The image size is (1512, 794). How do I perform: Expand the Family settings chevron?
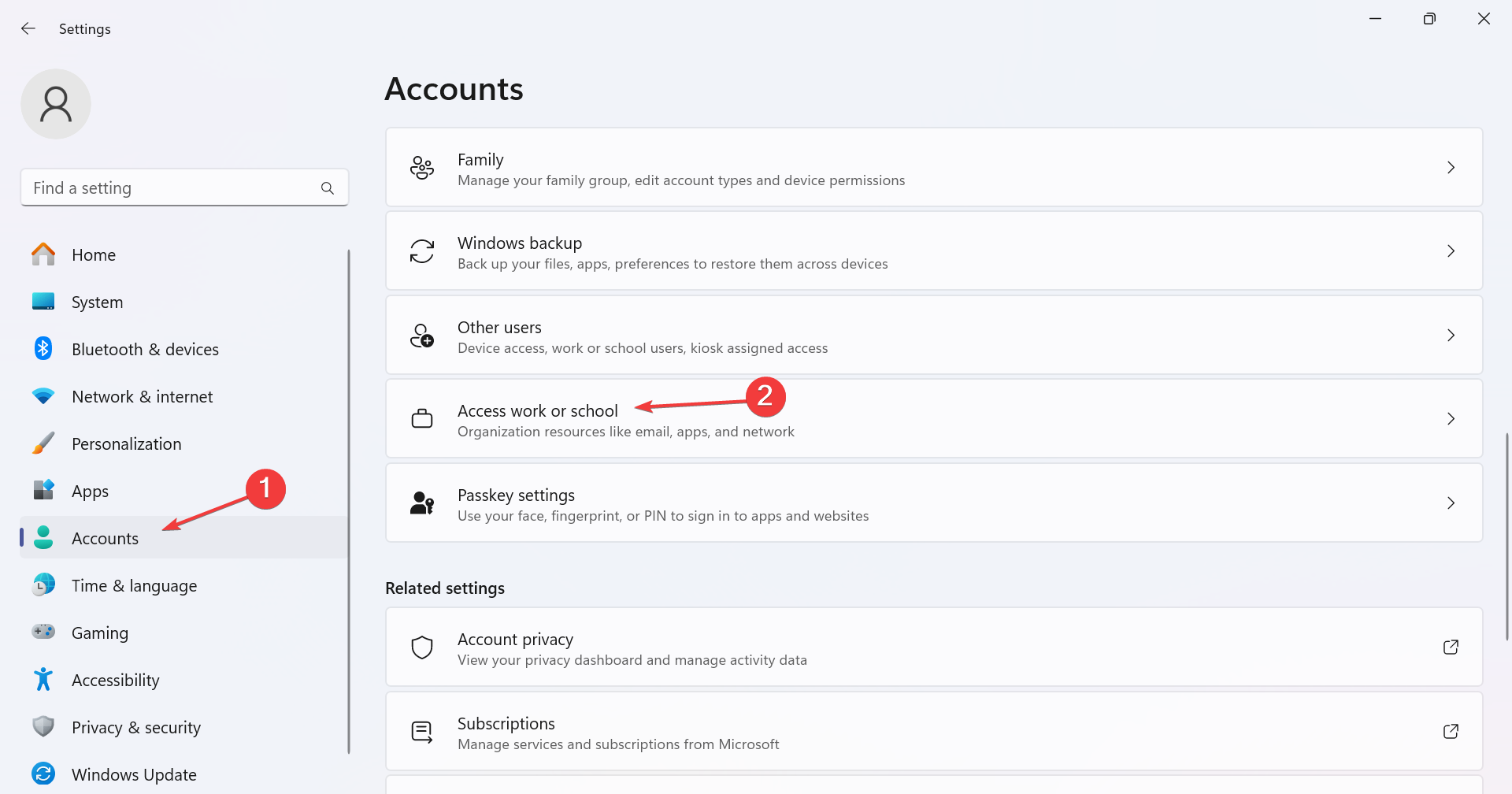(1451, 168)
